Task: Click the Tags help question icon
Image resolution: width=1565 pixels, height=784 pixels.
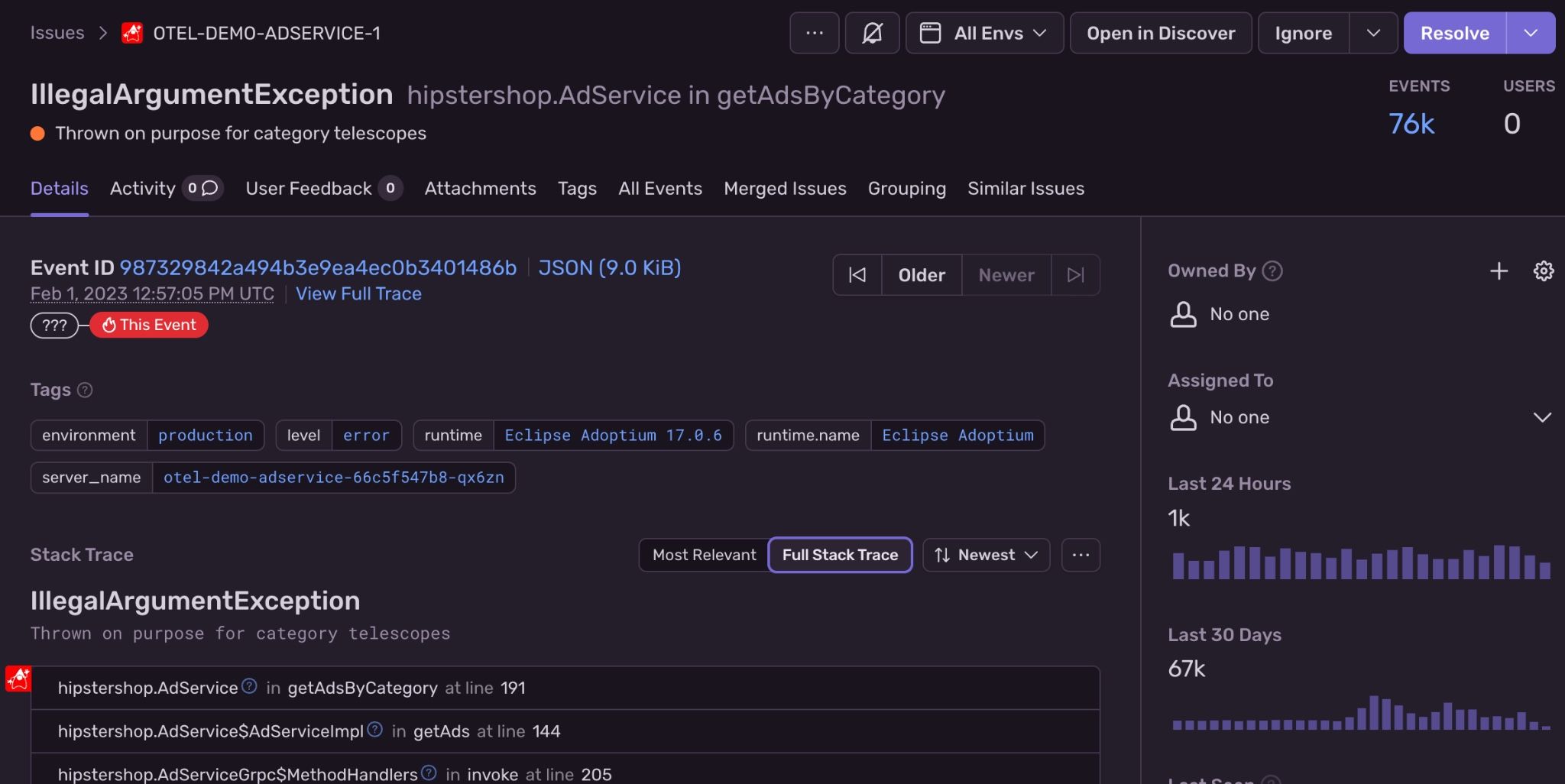Action: click(86, 390)
